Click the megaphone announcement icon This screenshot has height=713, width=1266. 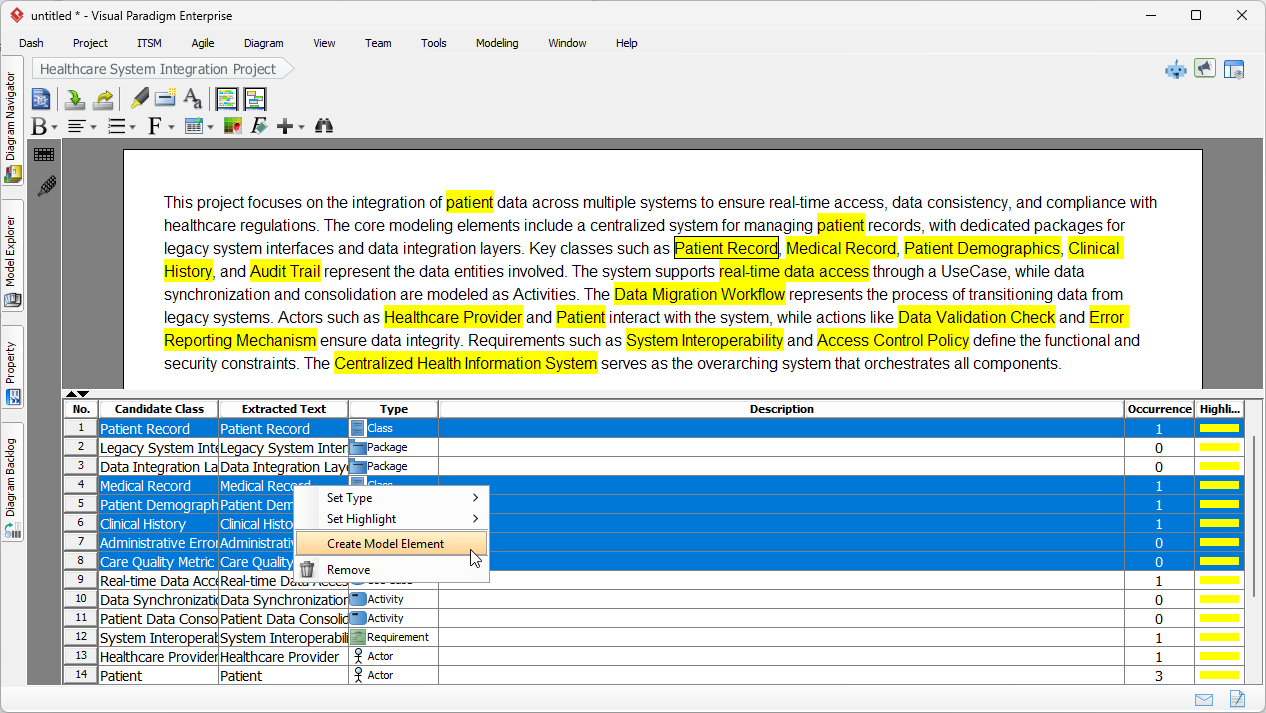[x=1204, y=68]
